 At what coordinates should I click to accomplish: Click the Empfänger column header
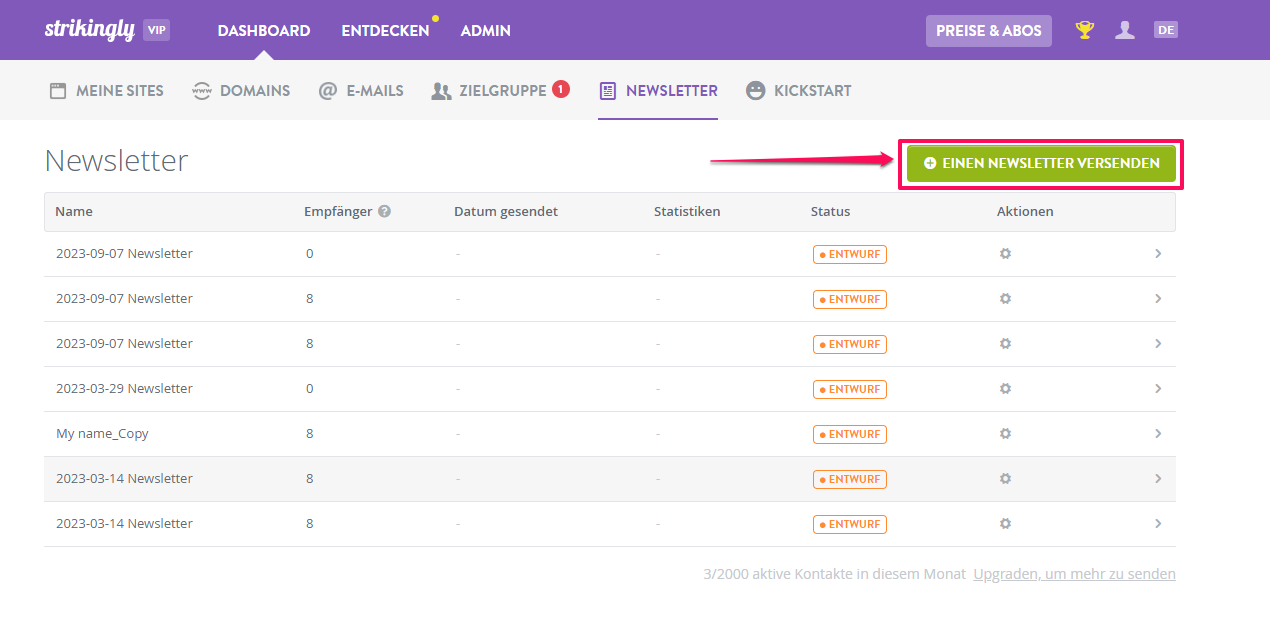tap(338, 212)
